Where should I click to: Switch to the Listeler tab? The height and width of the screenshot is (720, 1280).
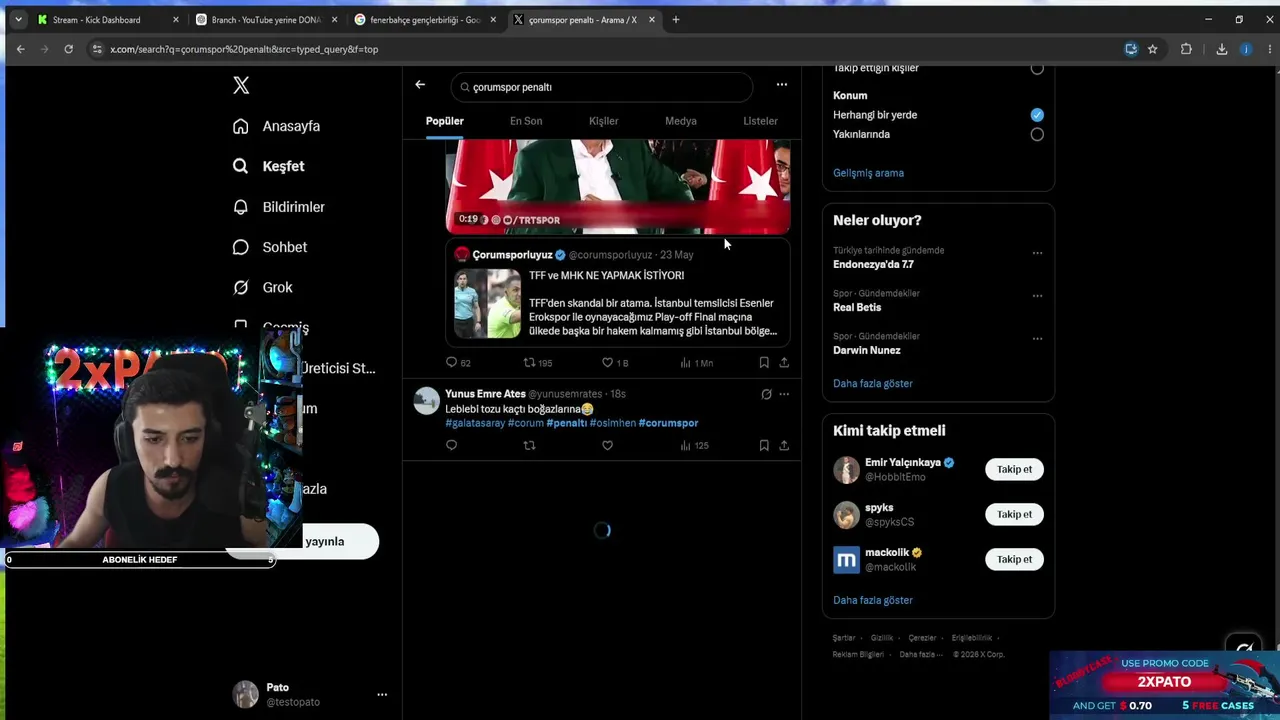(x=760, y=121)
